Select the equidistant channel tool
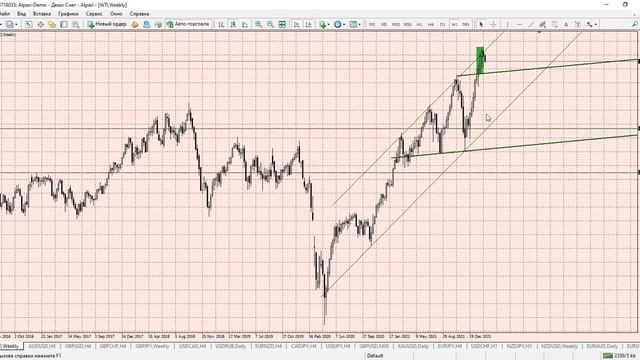The height and width of the screenshot is (360, 640). (542, 24)
